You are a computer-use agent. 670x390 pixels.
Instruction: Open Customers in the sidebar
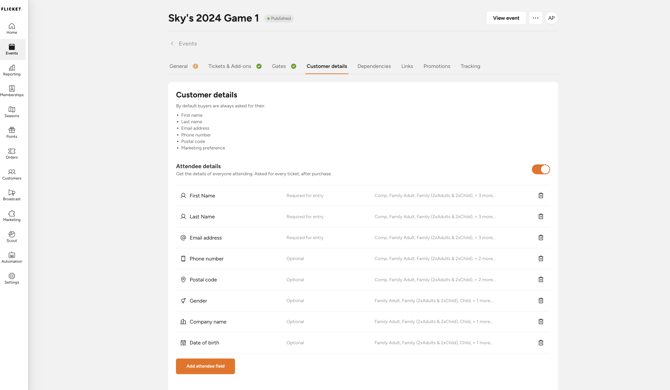[x=12, y=174]
